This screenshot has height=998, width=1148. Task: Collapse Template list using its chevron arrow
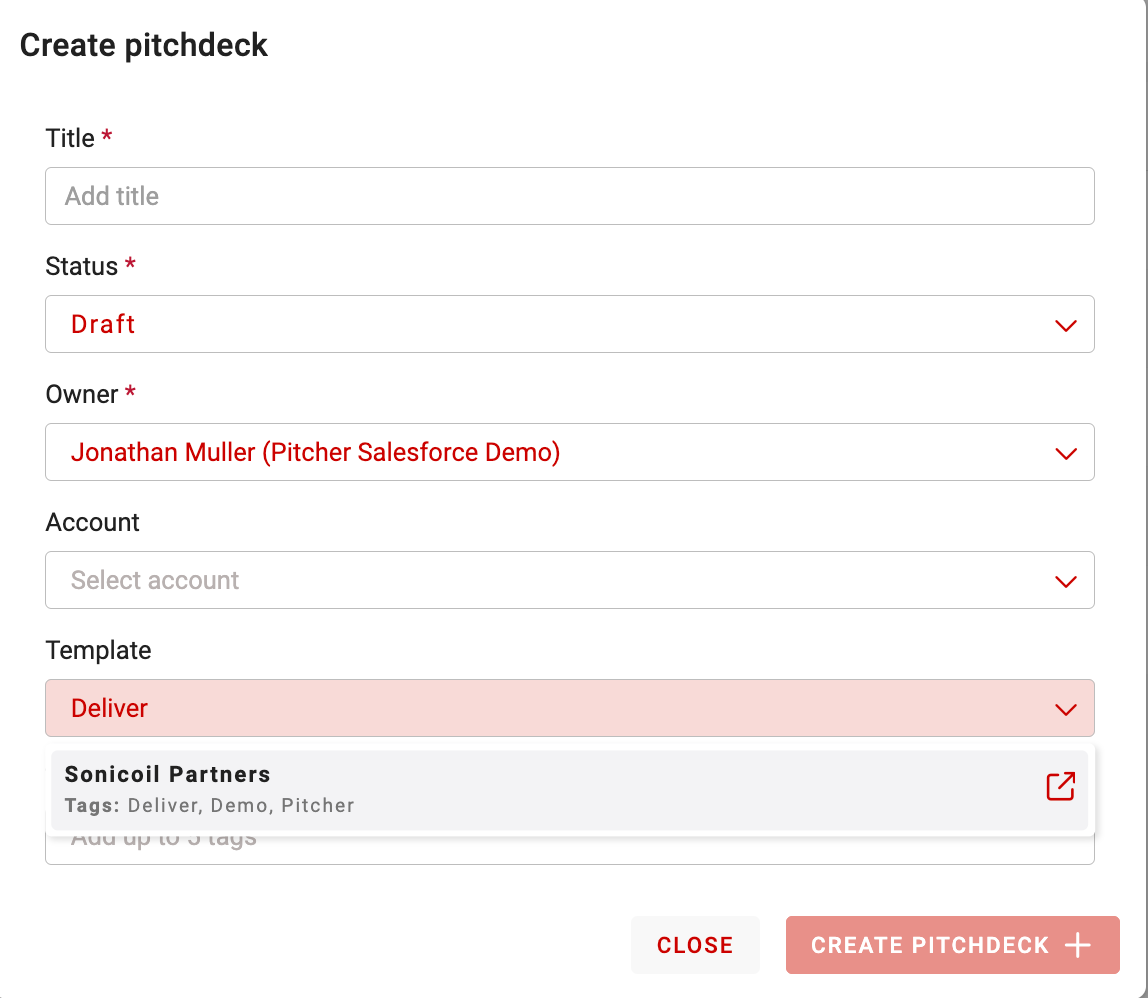point(1065,709)
